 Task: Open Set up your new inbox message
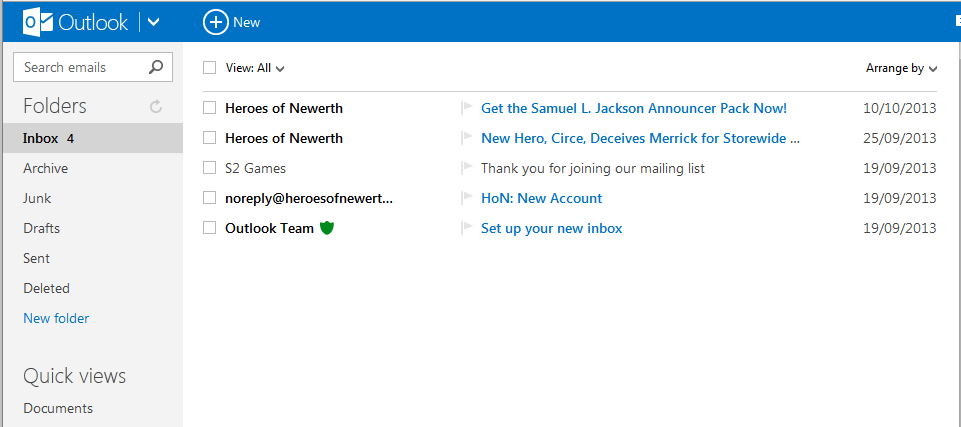point(552,229)
